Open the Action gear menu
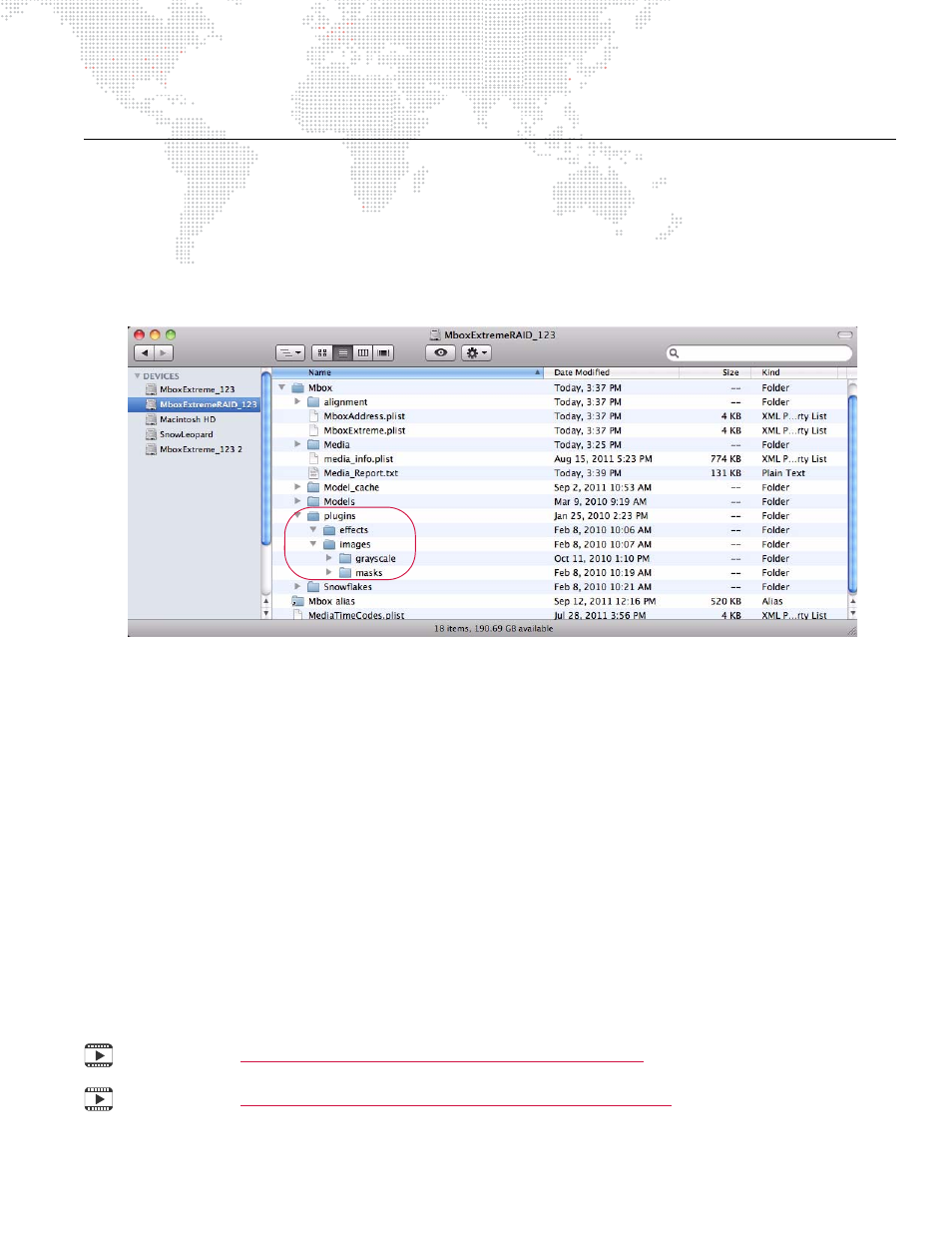 click(476, 353)
